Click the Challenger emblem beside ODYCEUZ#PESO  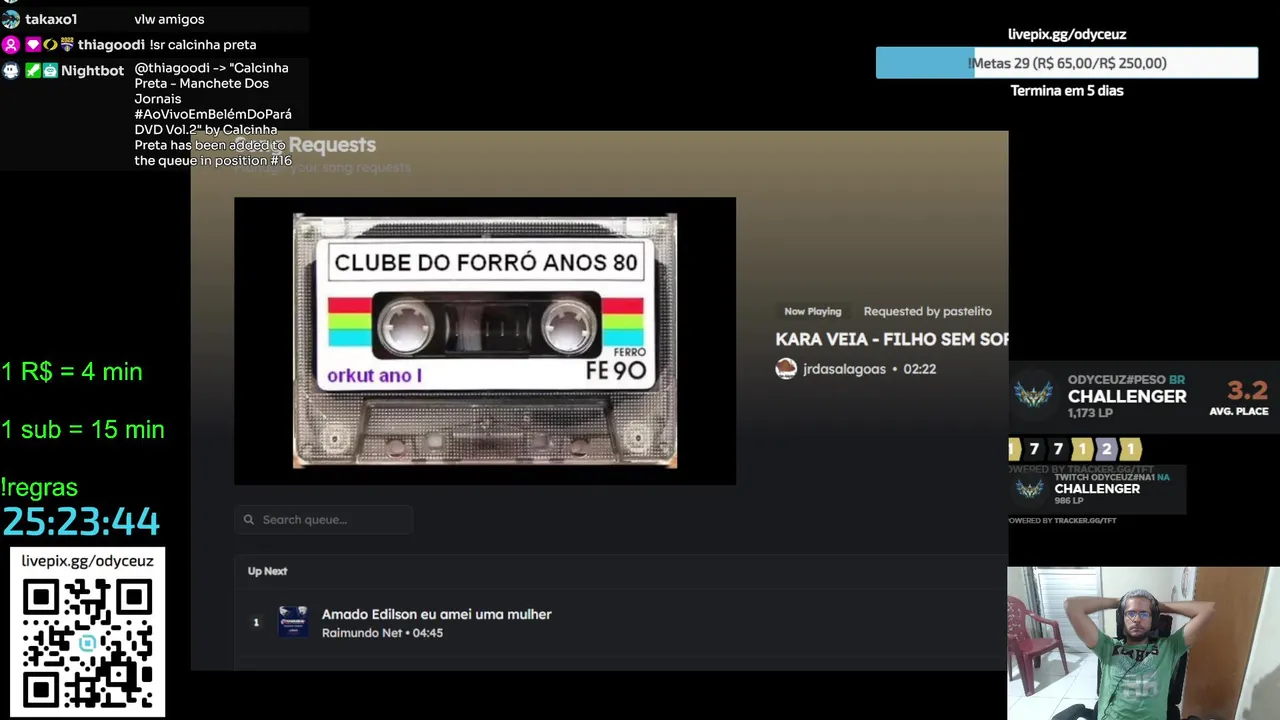[x=1033, y=395]
